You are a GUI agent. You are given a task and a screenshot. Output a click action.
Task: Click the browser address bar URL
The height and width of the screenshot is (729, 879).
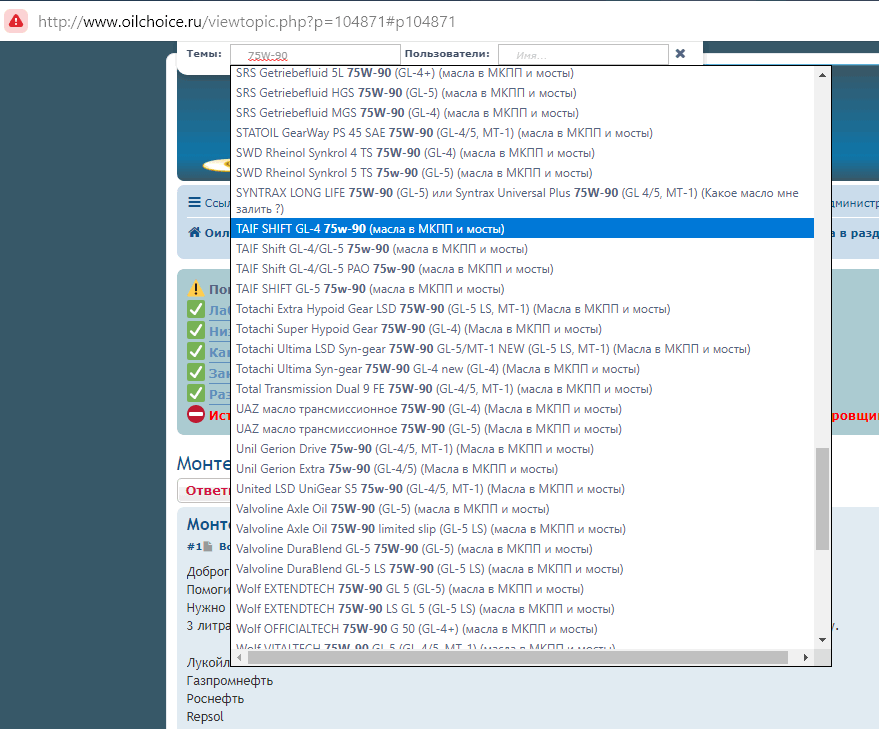click(x=247, y=21)
